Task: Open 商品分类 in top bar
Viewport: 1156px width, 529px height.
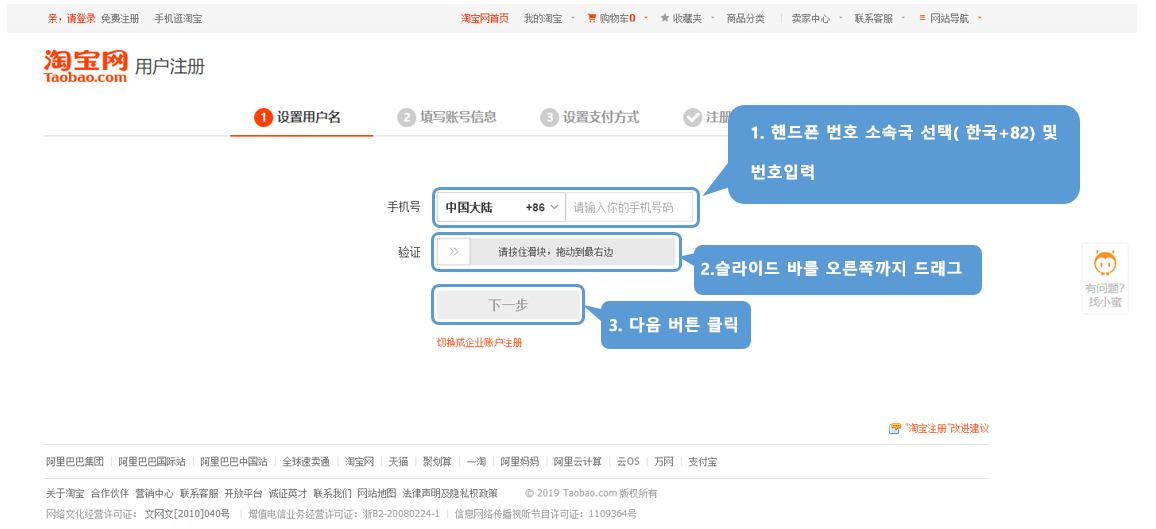Action: [x=745, y=18]
